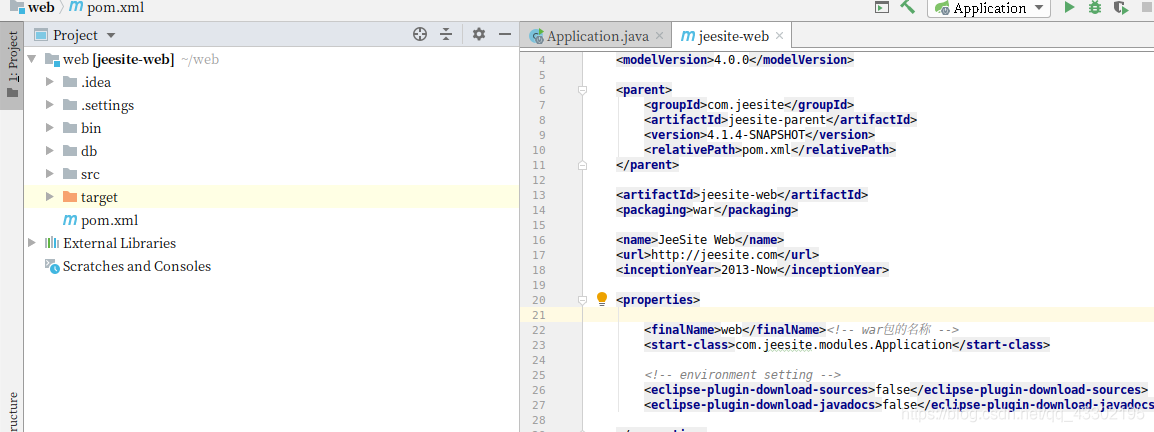Viewport: 1154px width, 432px height.
Task: Run with Coverage using shield icon
Action: pos(1121,8)
